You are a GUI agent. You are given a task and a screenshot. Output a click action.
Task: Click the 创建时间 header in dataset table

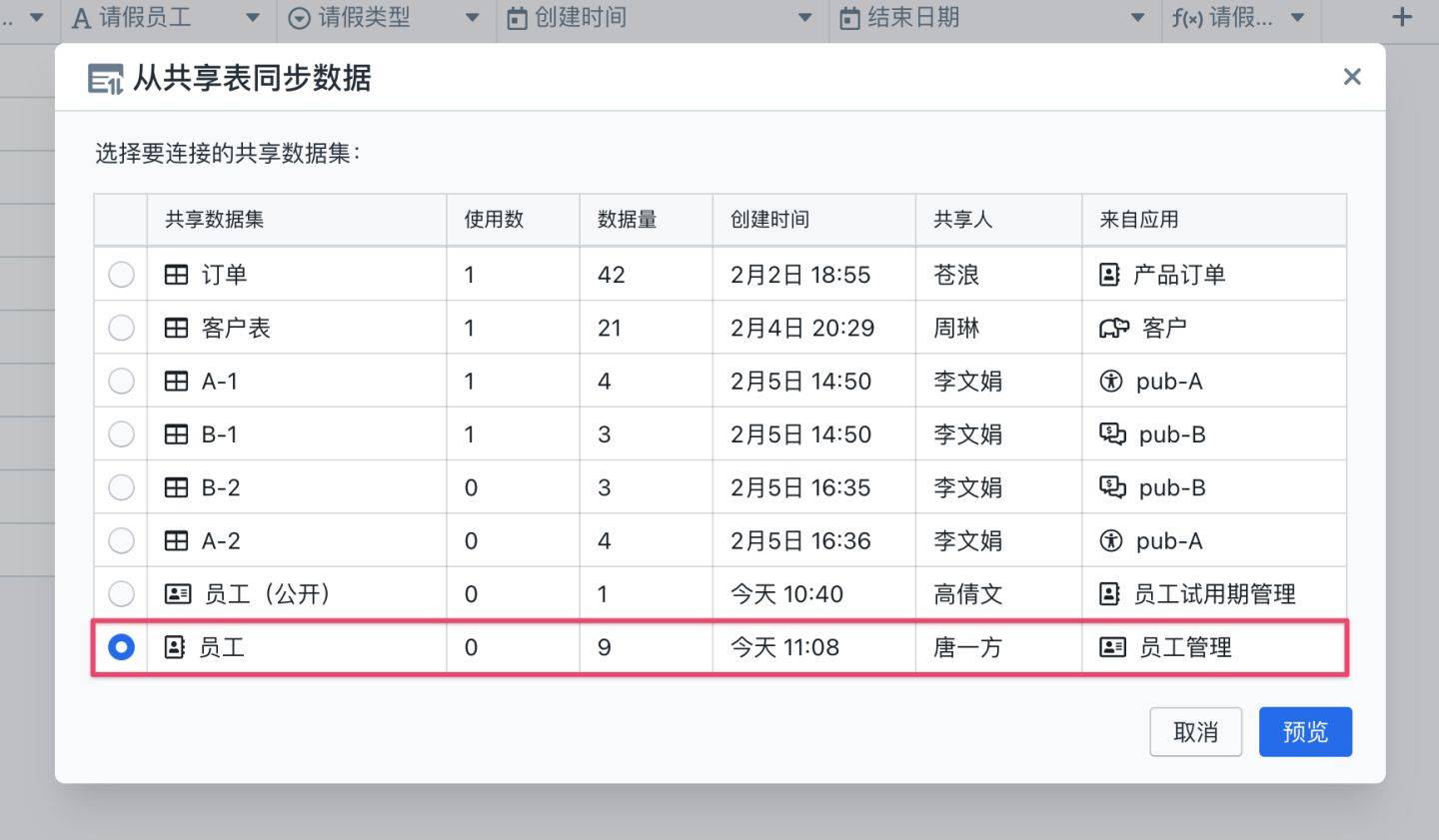(x=769, y=220)
